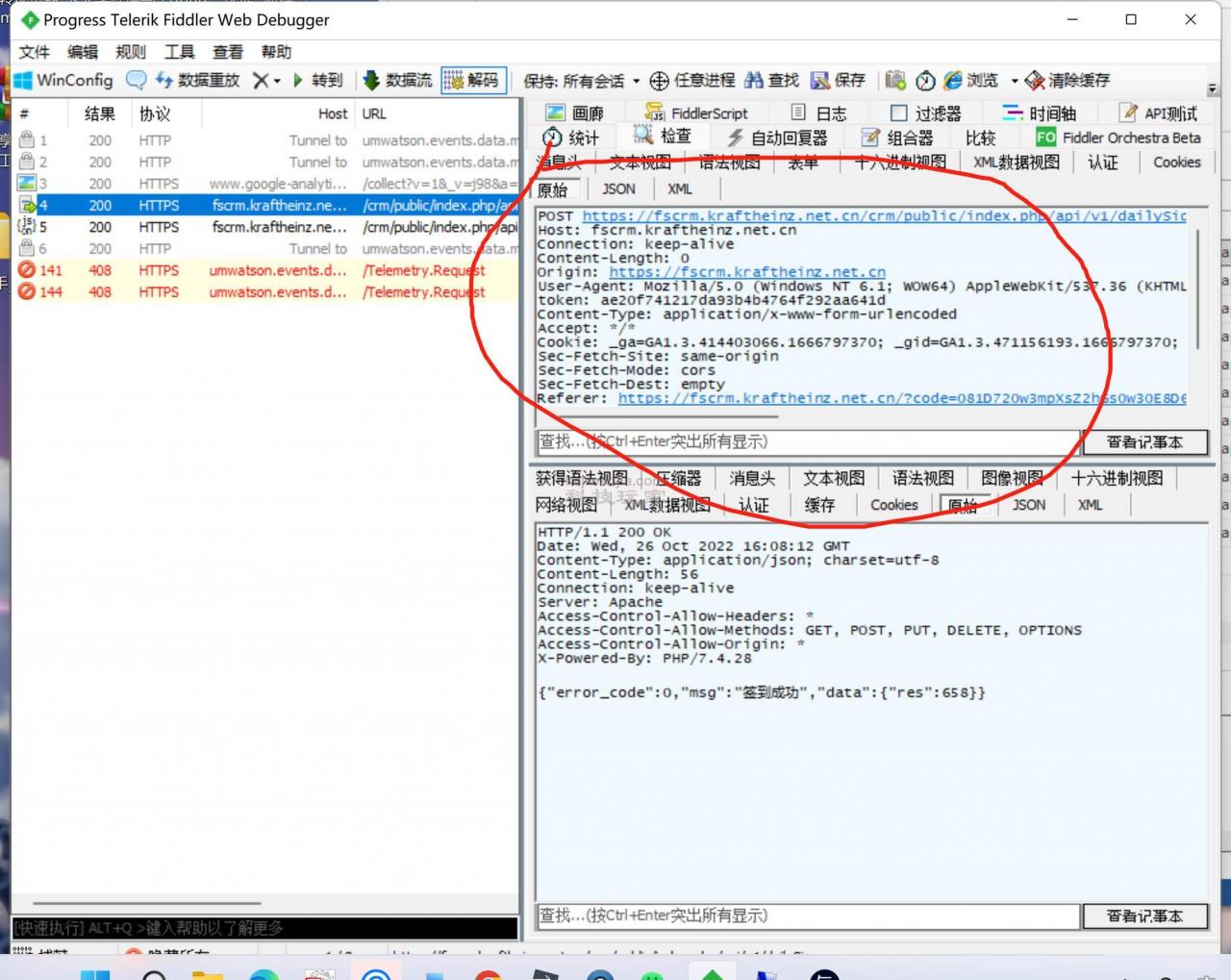The width and height of the screenshot is (1231, 980).
Task: Switch to the 自动回复器 tab
Action: click(777, 138)
